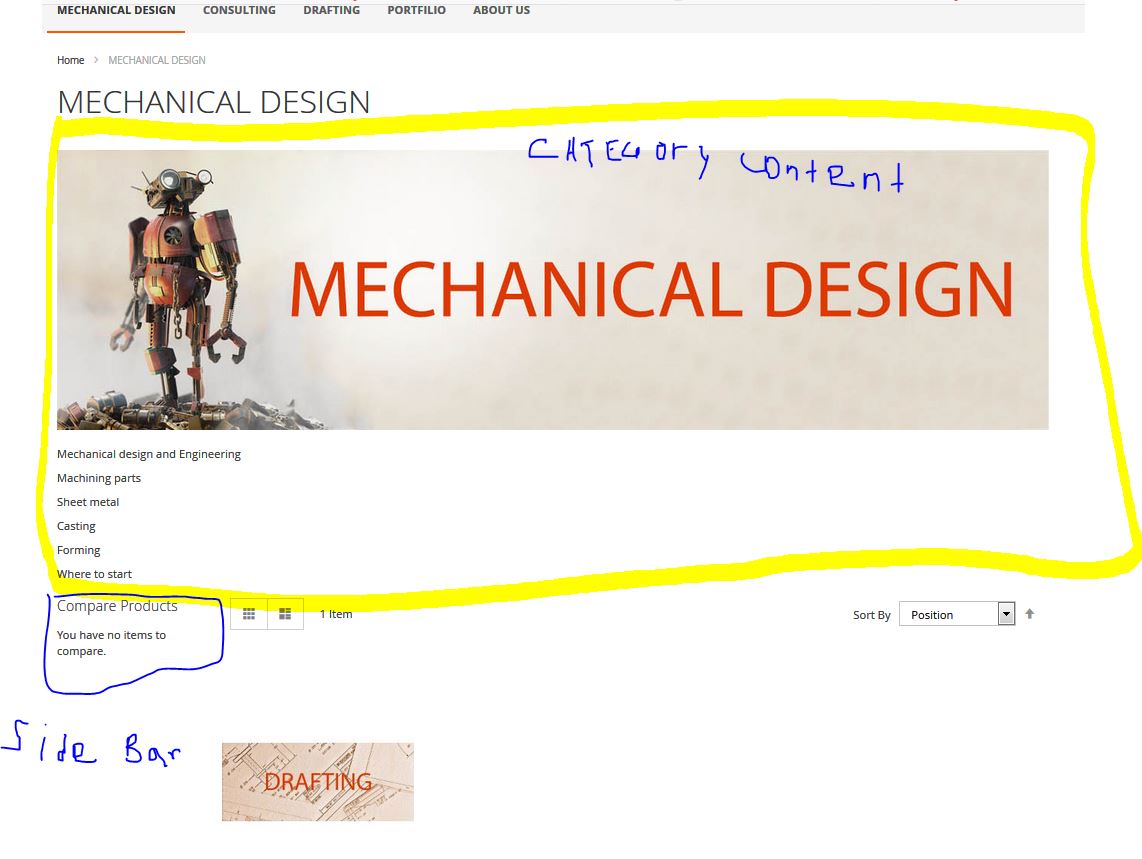Open the PORTFILIO navigation item
The image size is (1142, 859).
(x=416, y=10)
